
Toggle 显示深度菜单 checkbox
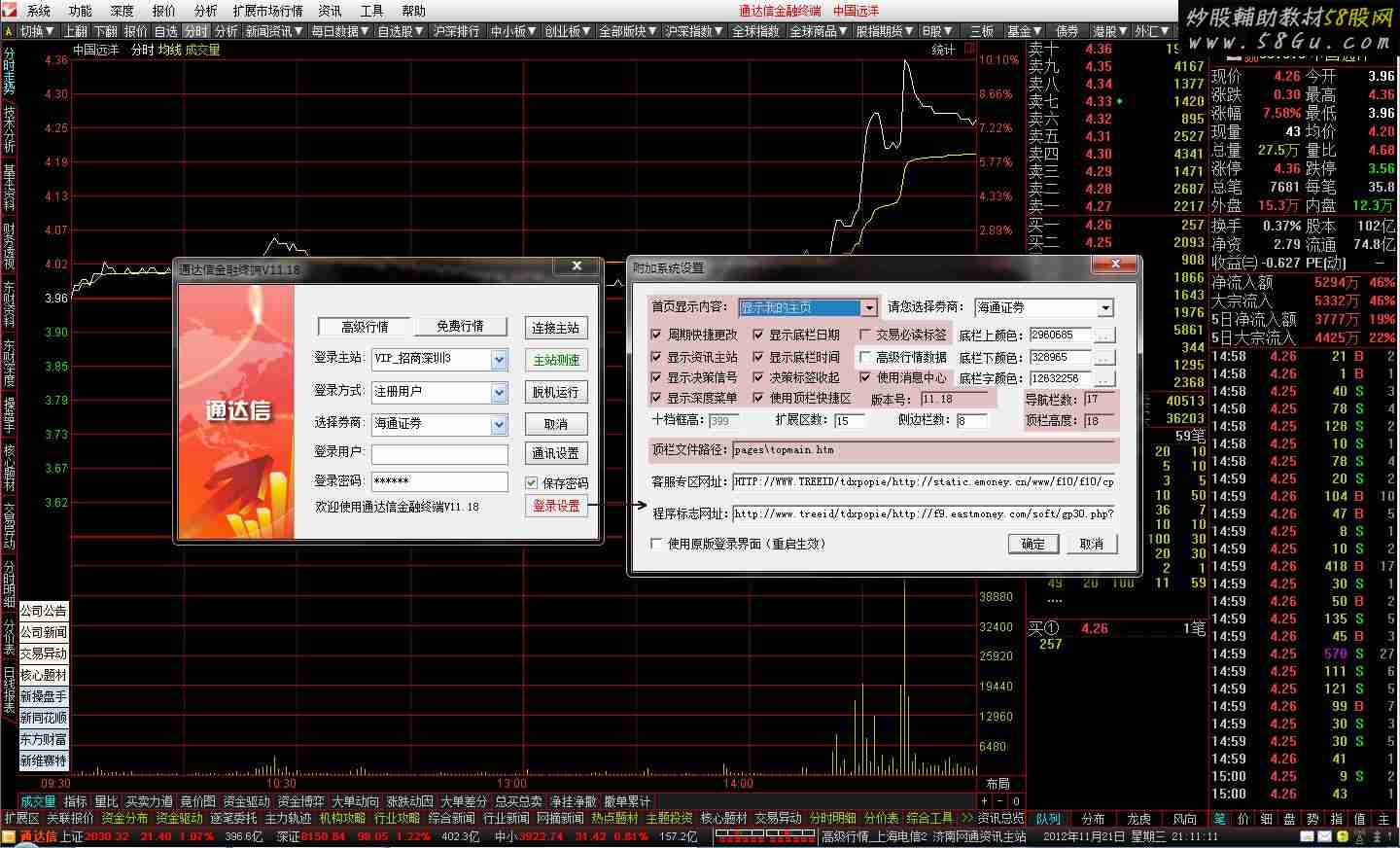pos(656,398)
